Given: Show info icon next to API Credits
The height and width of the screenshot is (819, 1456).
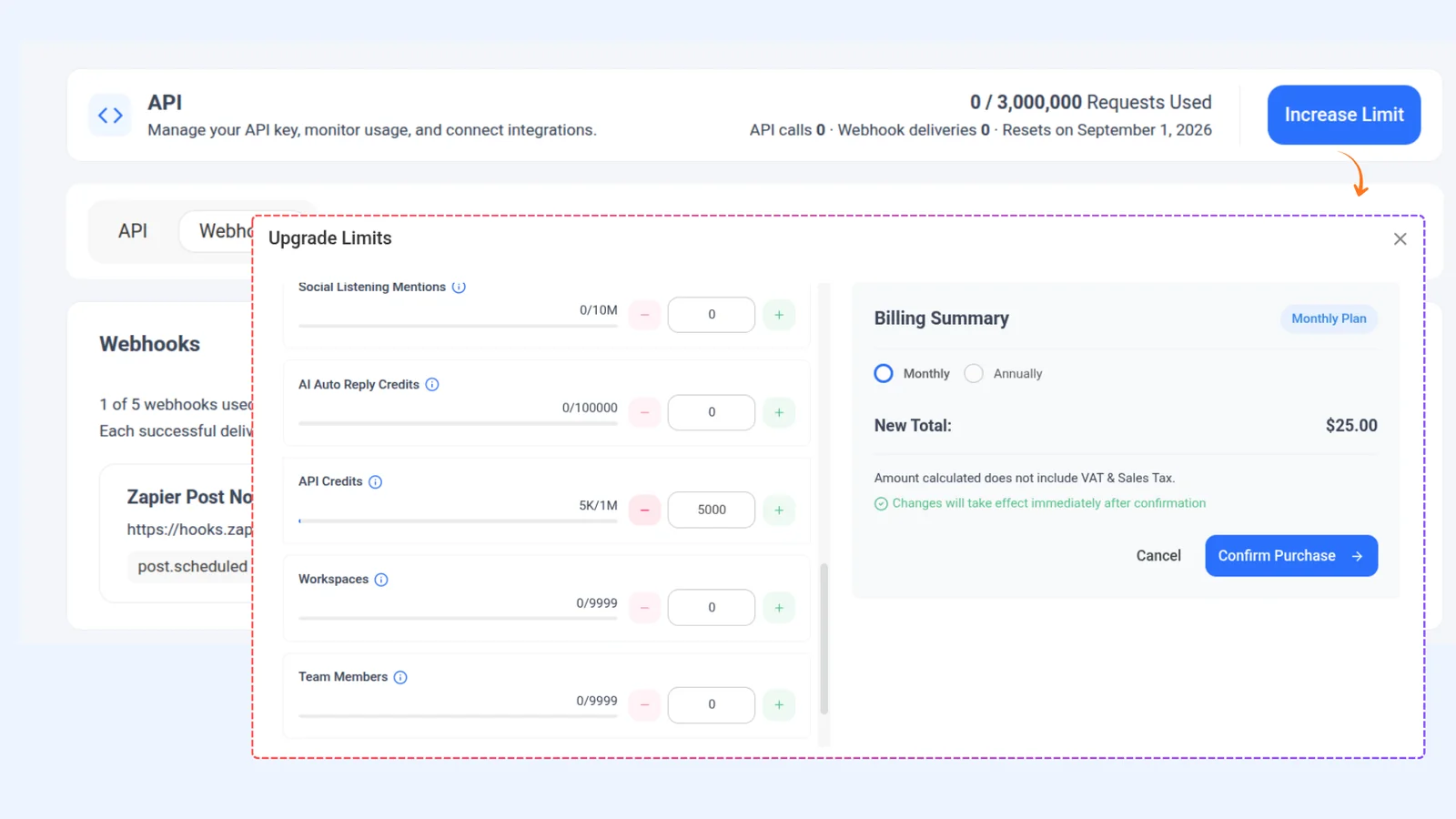Looking at the screenshot, I should pyautogui.click(x=375, y=482).
